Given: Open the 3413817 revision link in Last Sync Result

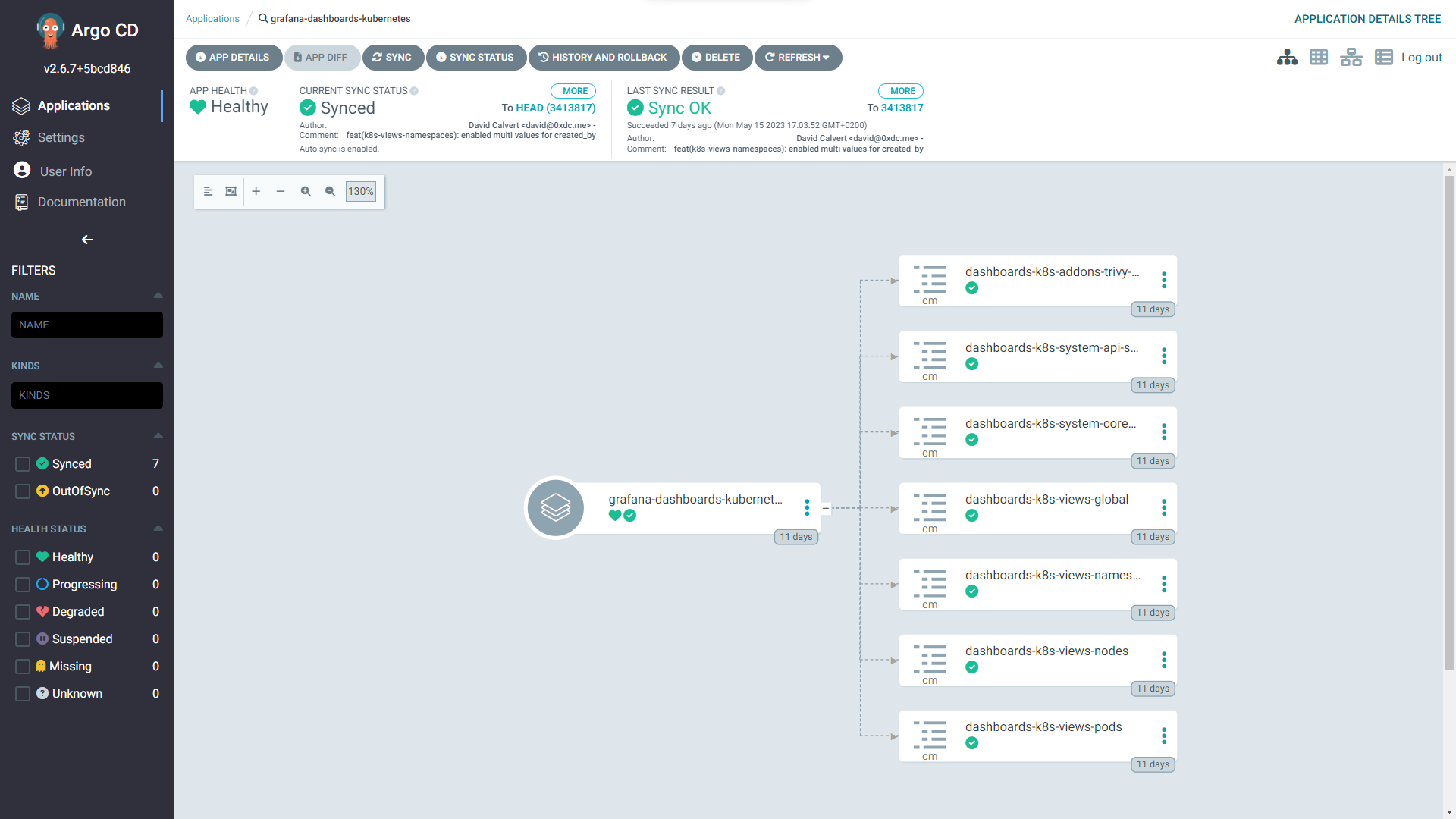Looking at the screenshot, I should [x=902, y=108].
